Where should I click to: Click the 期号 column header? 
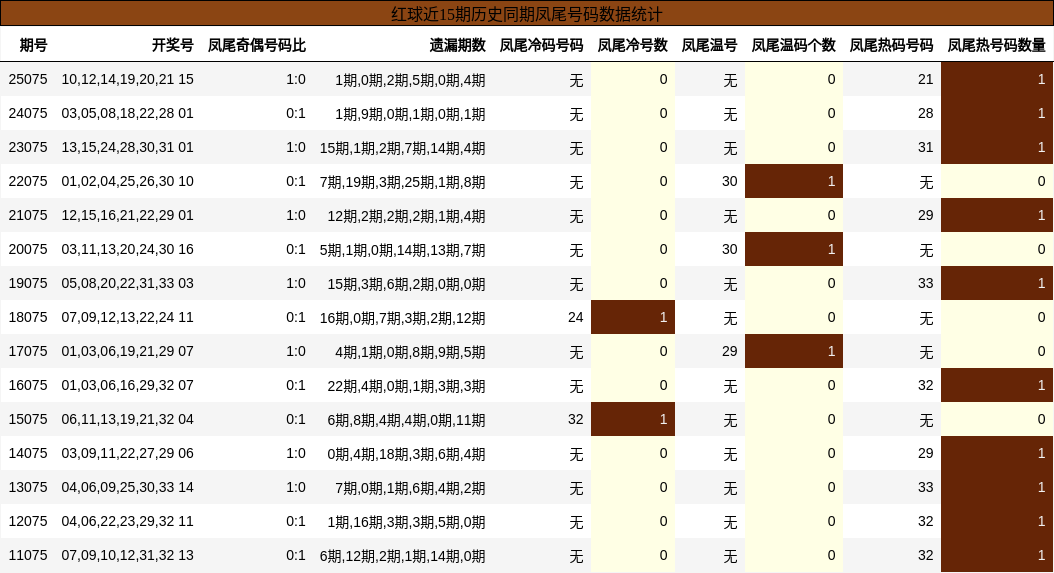click(x=33, y=45)
